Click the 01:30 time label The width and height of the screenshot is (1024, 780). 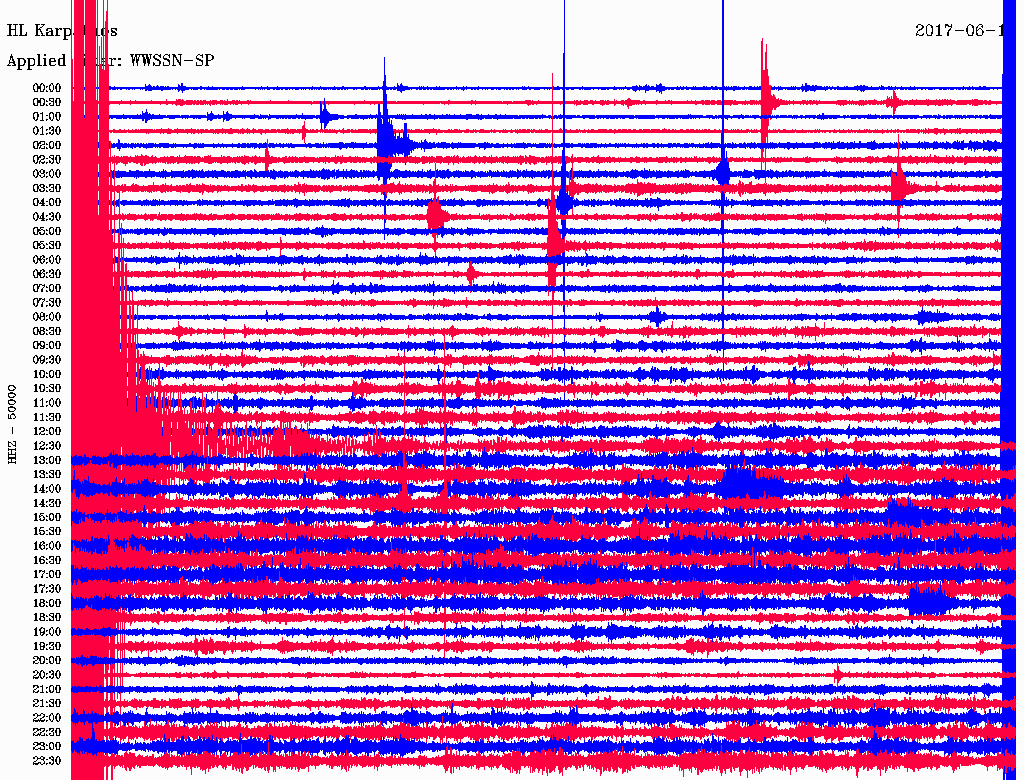pyautogui.click(x=47, y=131)
